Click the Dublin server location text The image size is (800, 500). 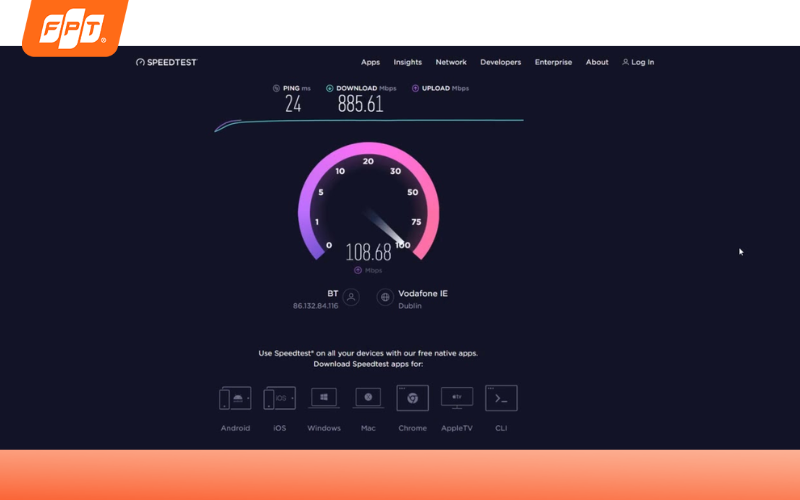[410, 306]
